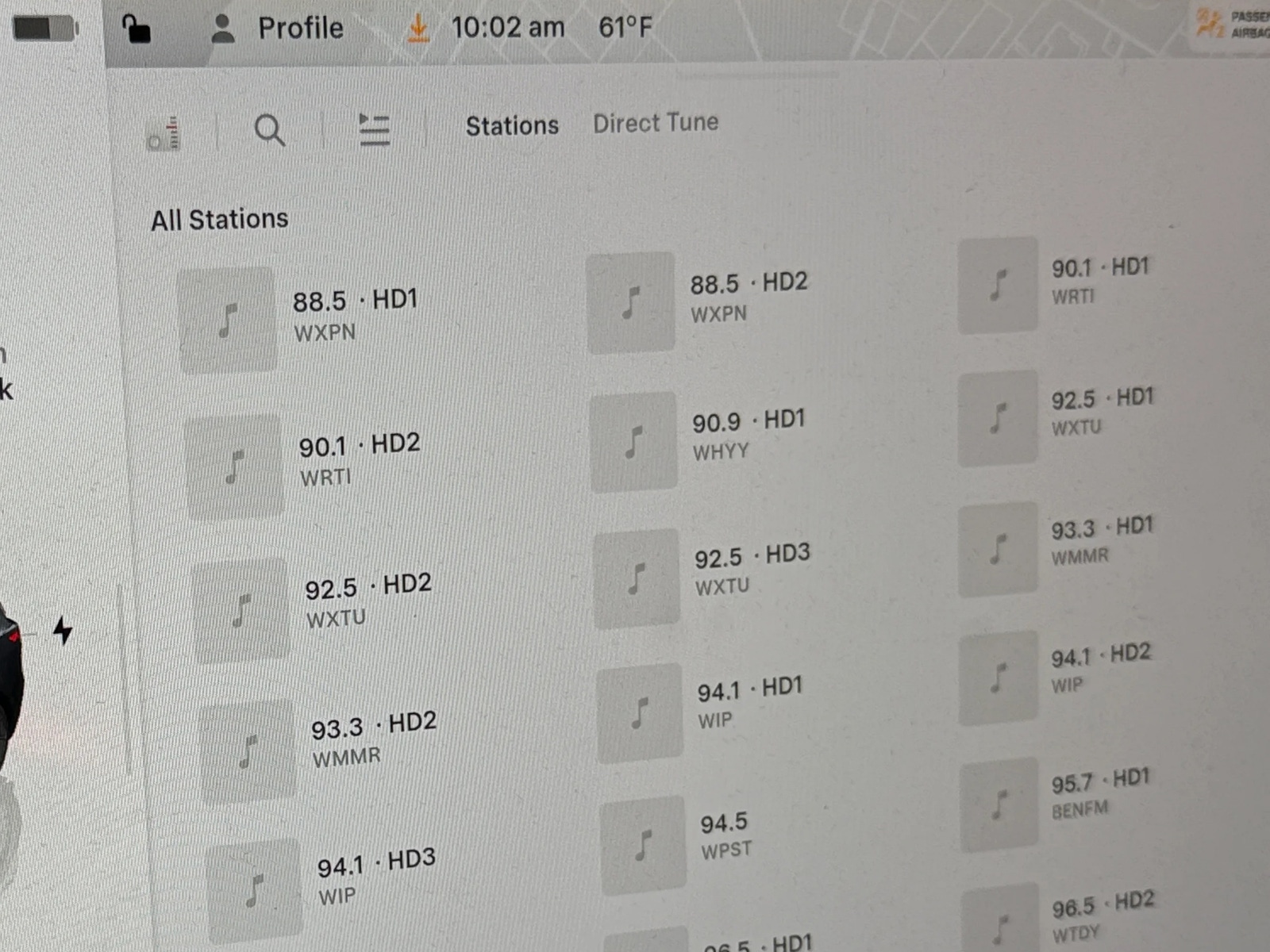The image size is (1270, 952).
Task: Tap the lock status icon
Action: (136, 29)
